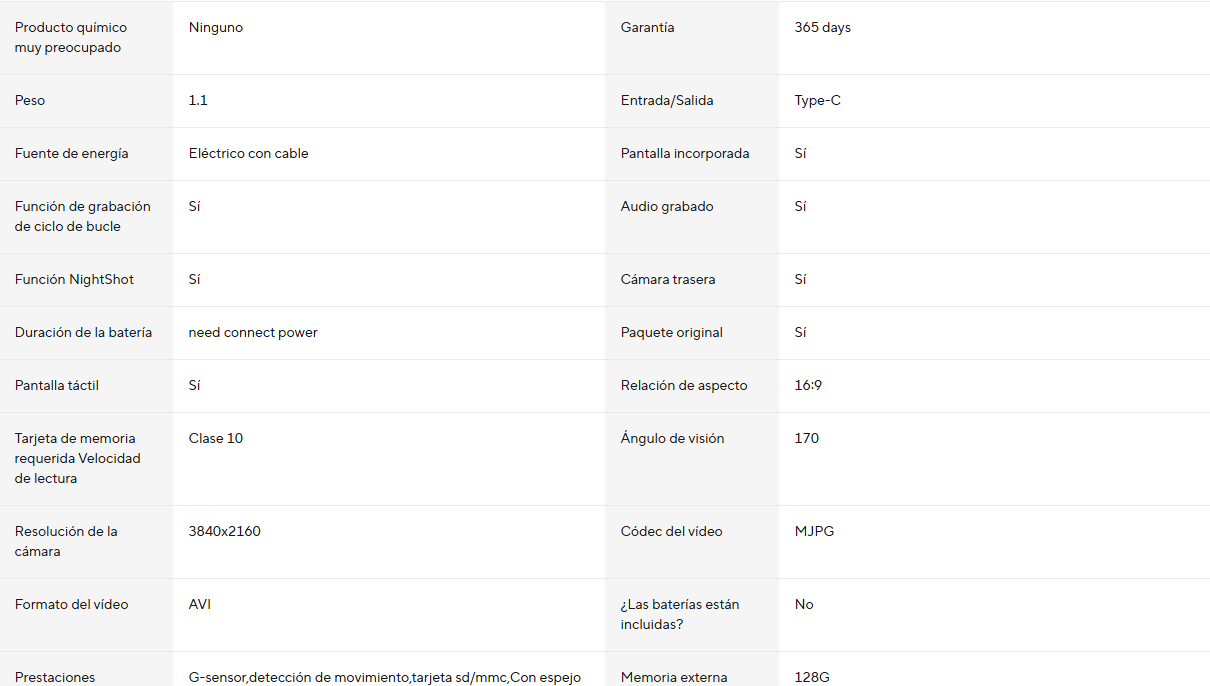The width and height of the screenshot is (1210, 686).
Task: Select the "365 days" warranty value
Action: pos(822,28)
